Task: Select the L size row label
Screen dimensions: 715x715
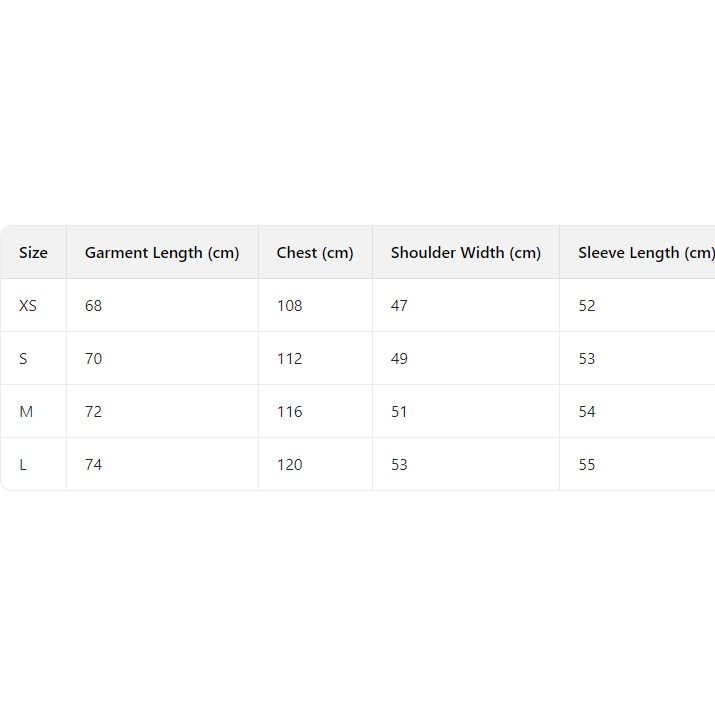Action: 24,465
